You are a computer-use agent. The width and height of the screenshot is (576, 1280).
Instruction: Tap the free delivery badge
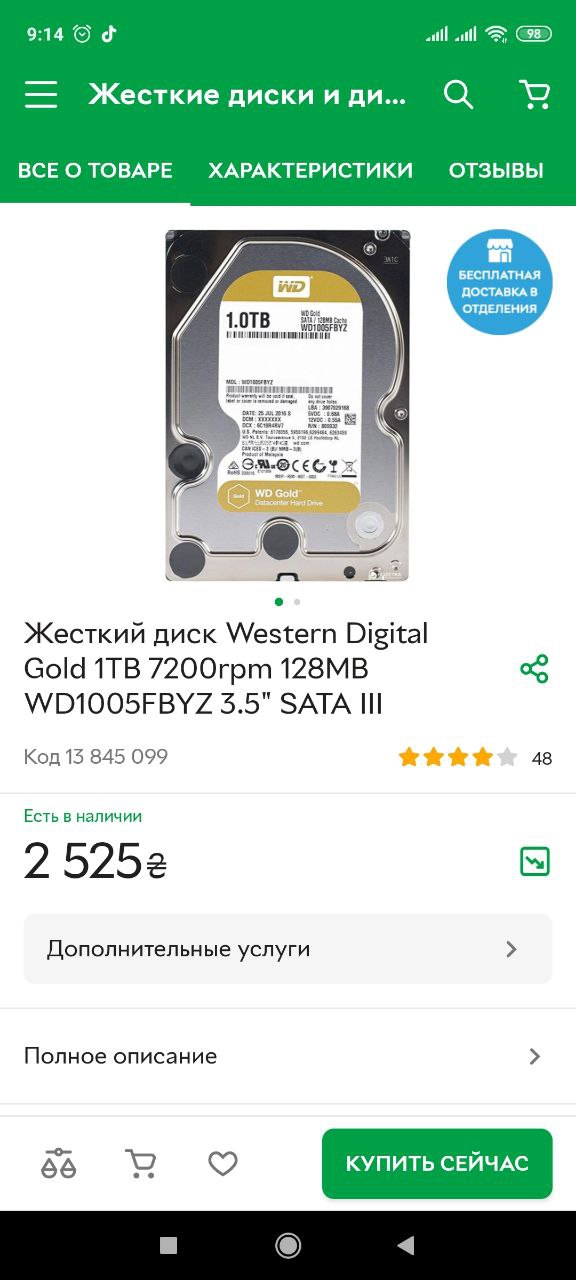499,282
